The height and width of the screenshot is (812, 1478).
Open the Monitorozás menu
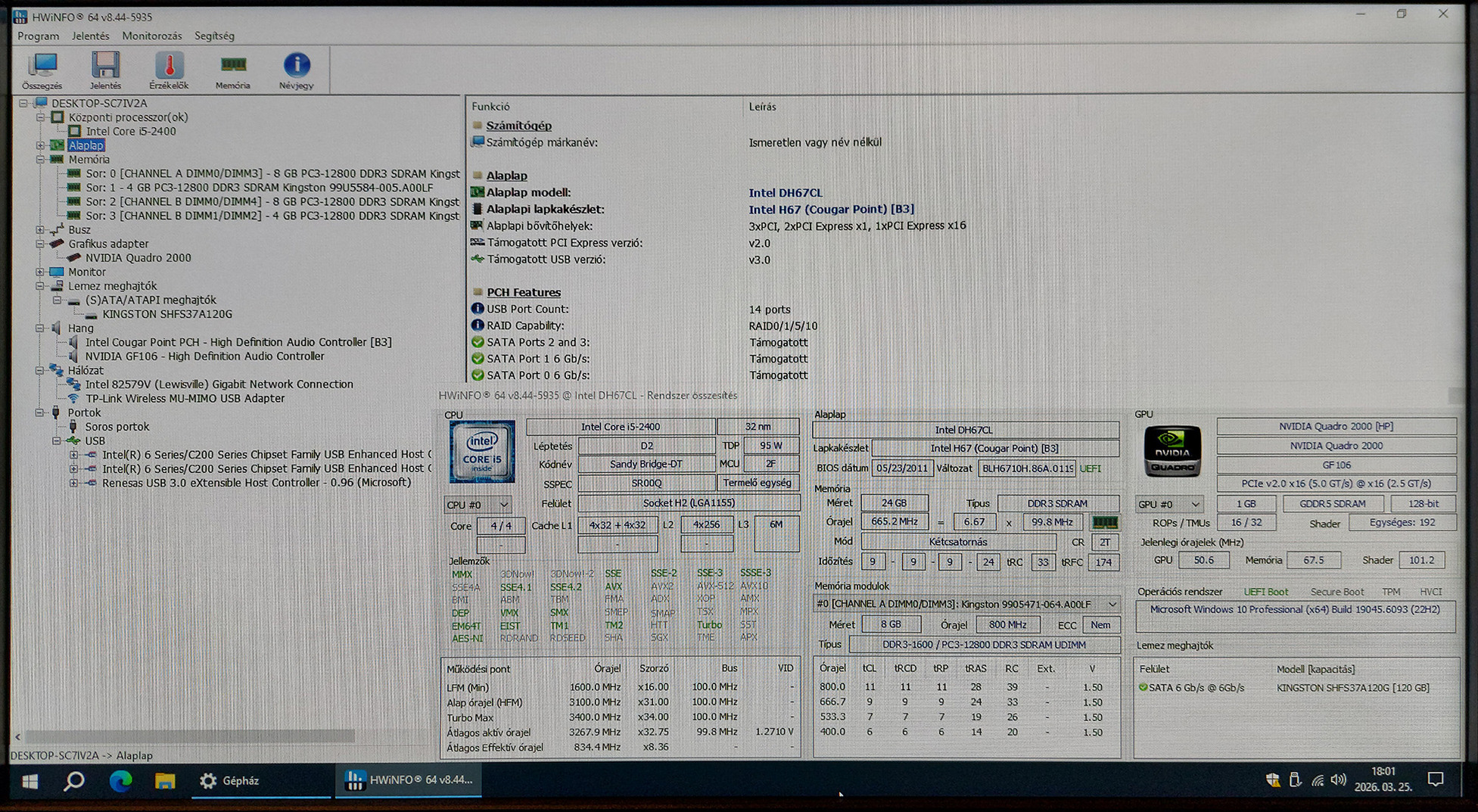[152, 36]
